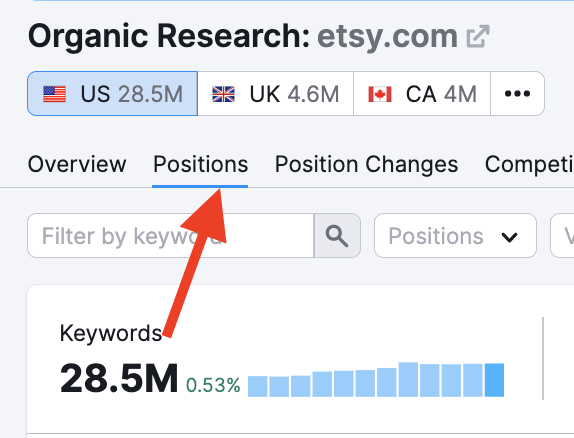The width and height of the screenshot is (574, 438).
Task: Select the US 28.5M database
Action: (112, 94)
